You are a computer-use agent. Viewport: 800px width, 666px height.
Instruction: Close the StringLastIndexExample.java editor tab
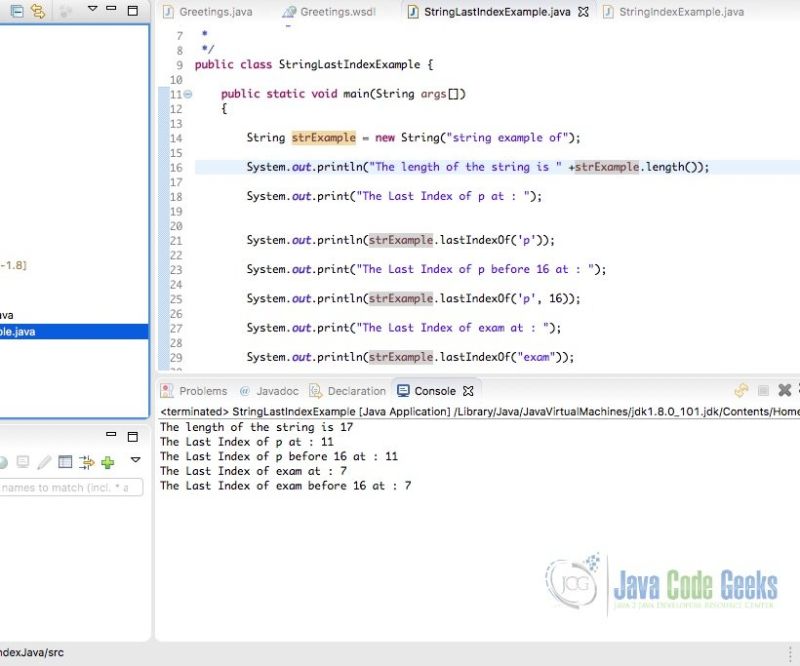(583, 11)
